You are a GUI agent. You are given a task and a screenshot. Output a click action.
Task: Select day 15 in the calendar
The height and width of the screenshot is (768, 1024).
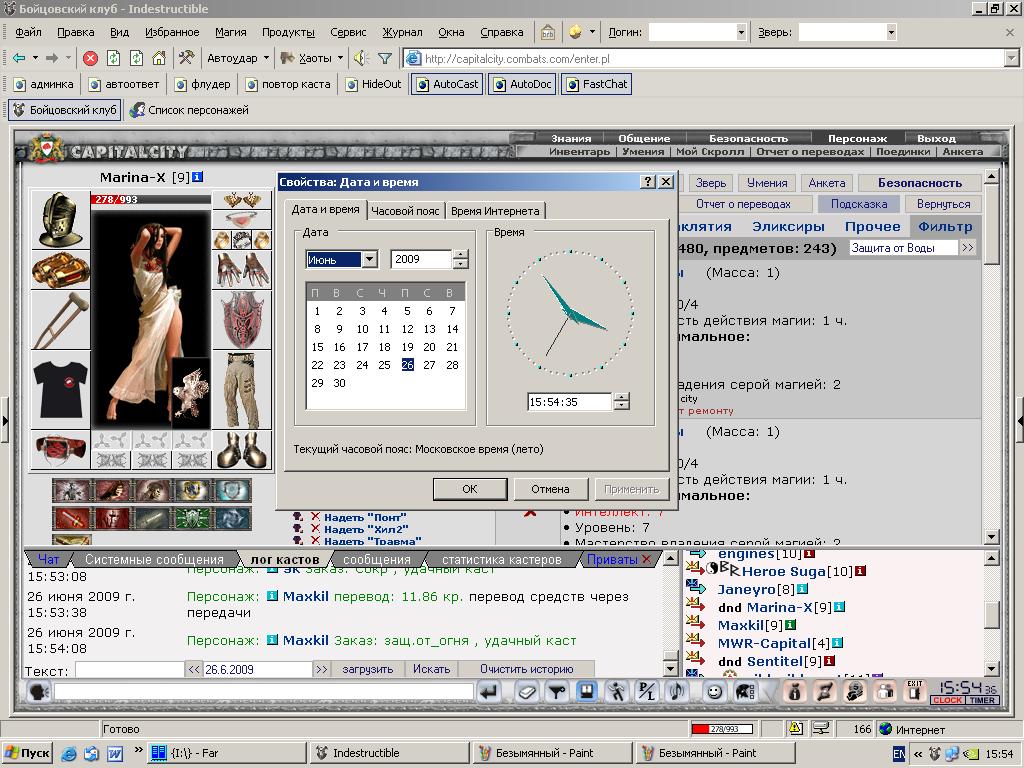(x=317, y=347)
